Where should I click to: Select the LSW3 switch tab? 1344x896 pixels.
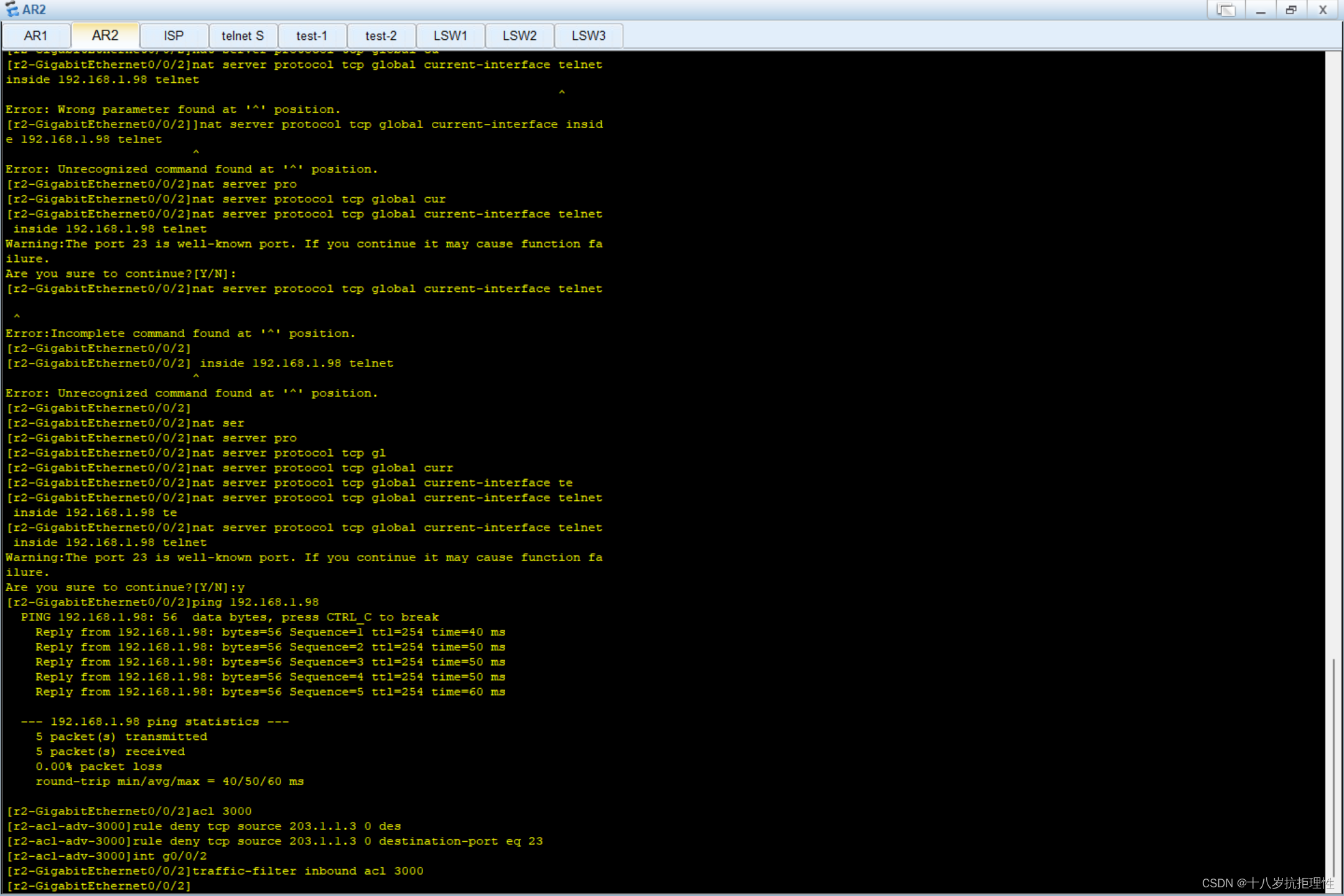588,35
